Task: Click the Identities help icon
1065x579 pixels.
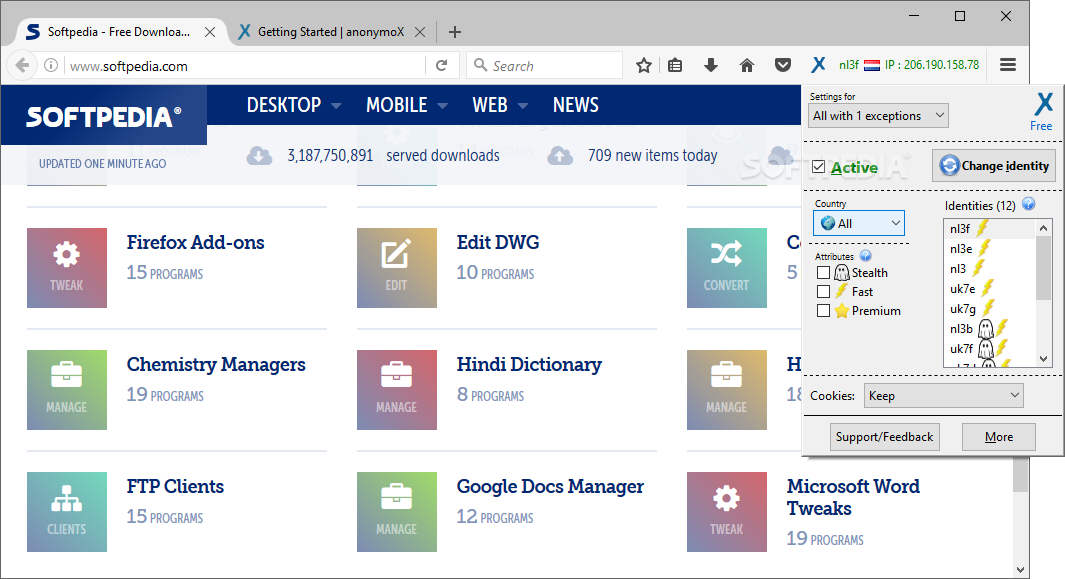Action: pos(1029,204)
